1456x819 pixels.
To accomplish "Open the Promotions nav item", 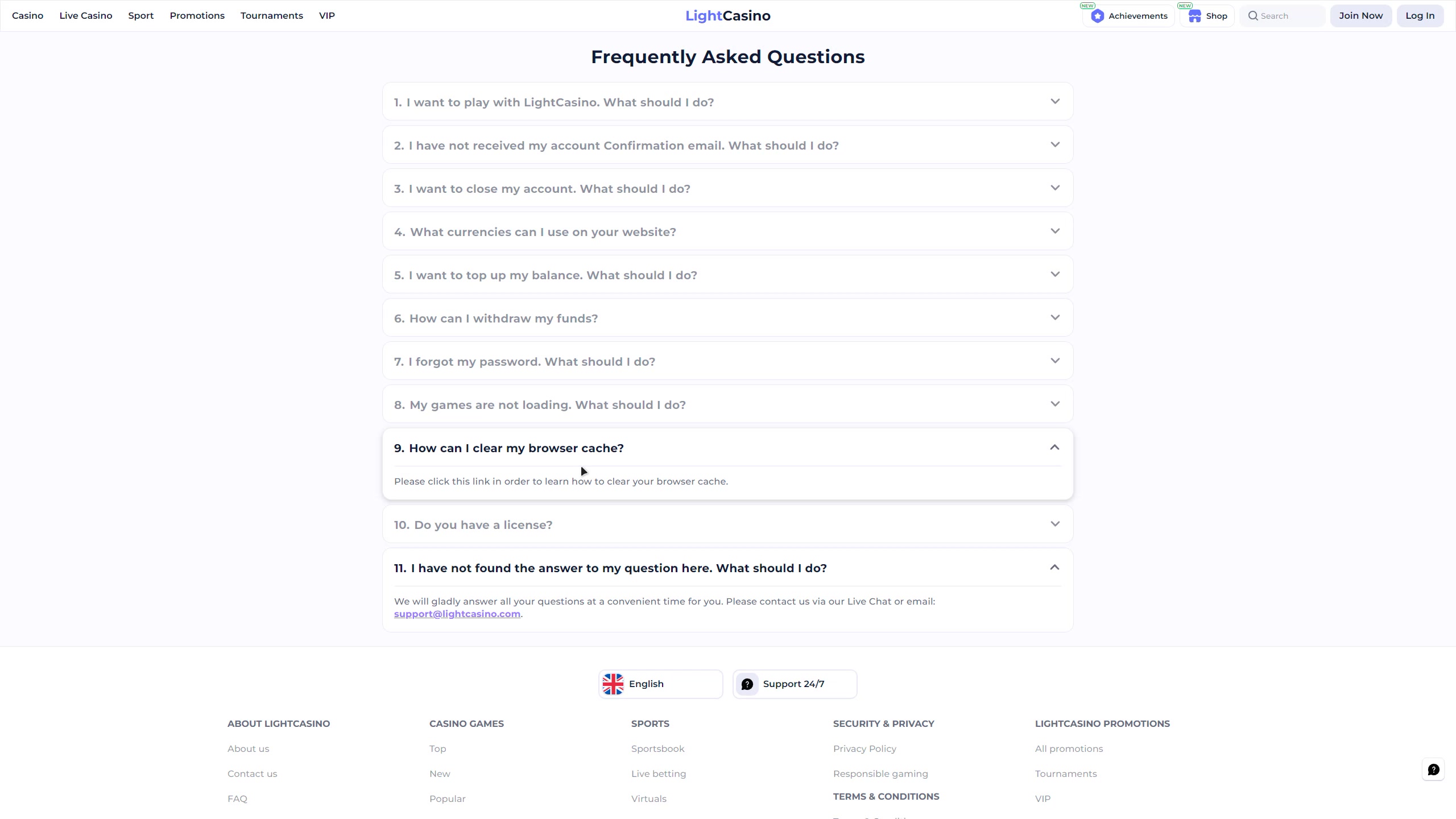I will click(x=197, y=16).
